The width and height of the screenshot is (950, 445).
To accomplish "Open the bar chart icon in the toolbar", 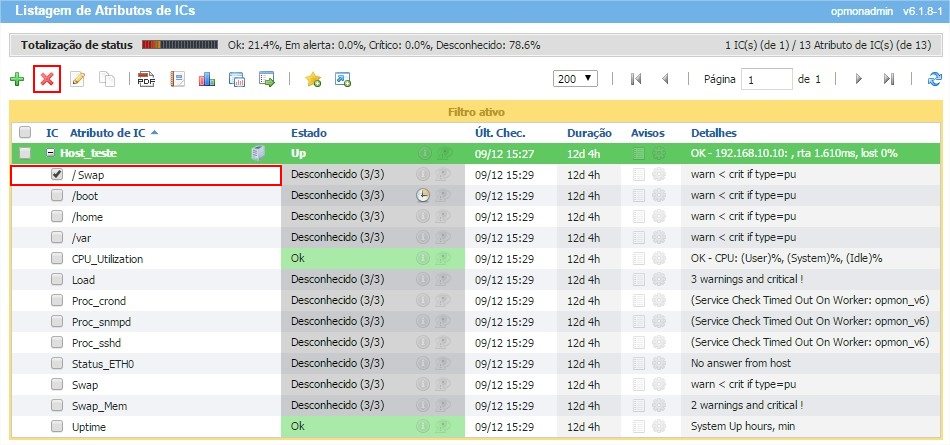I will tap(207, 79).
